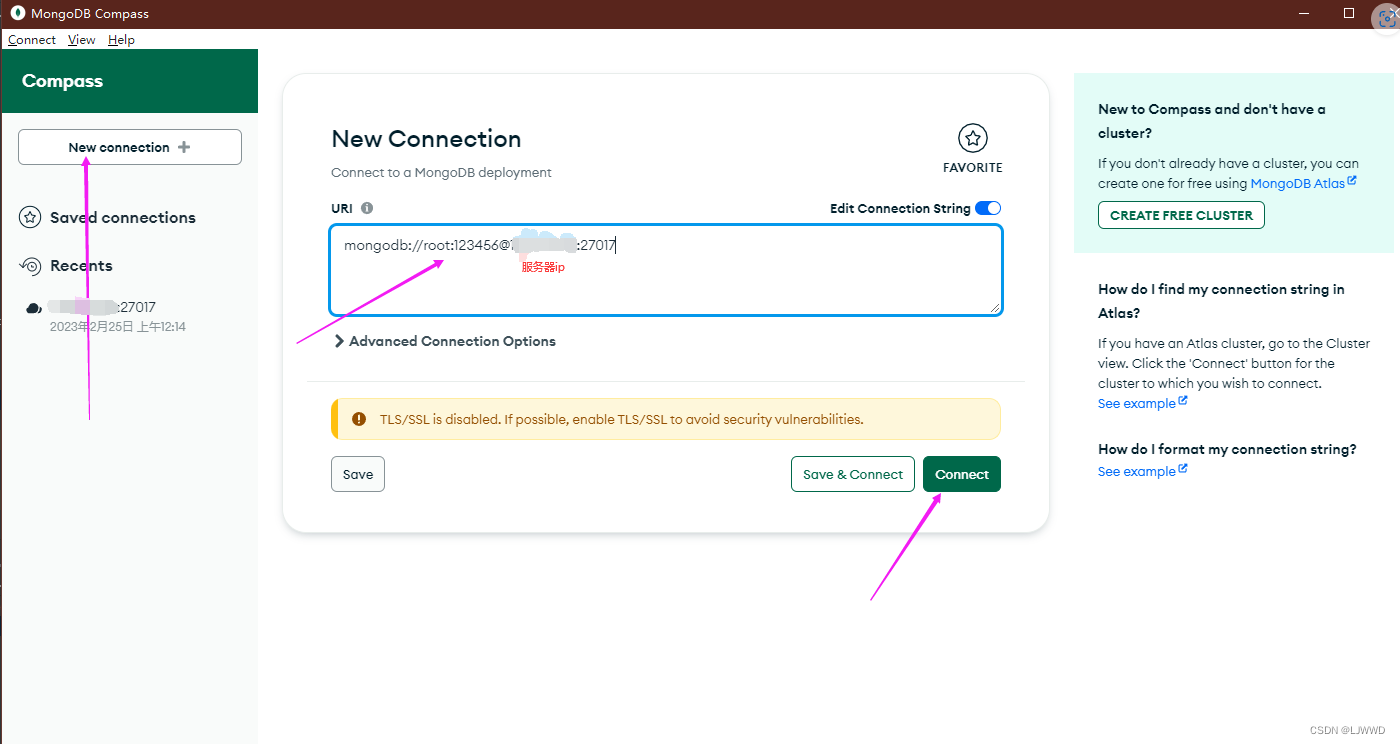The image size is (1400, 744).
Task: Click the Save button
Action: coord(358,474)
